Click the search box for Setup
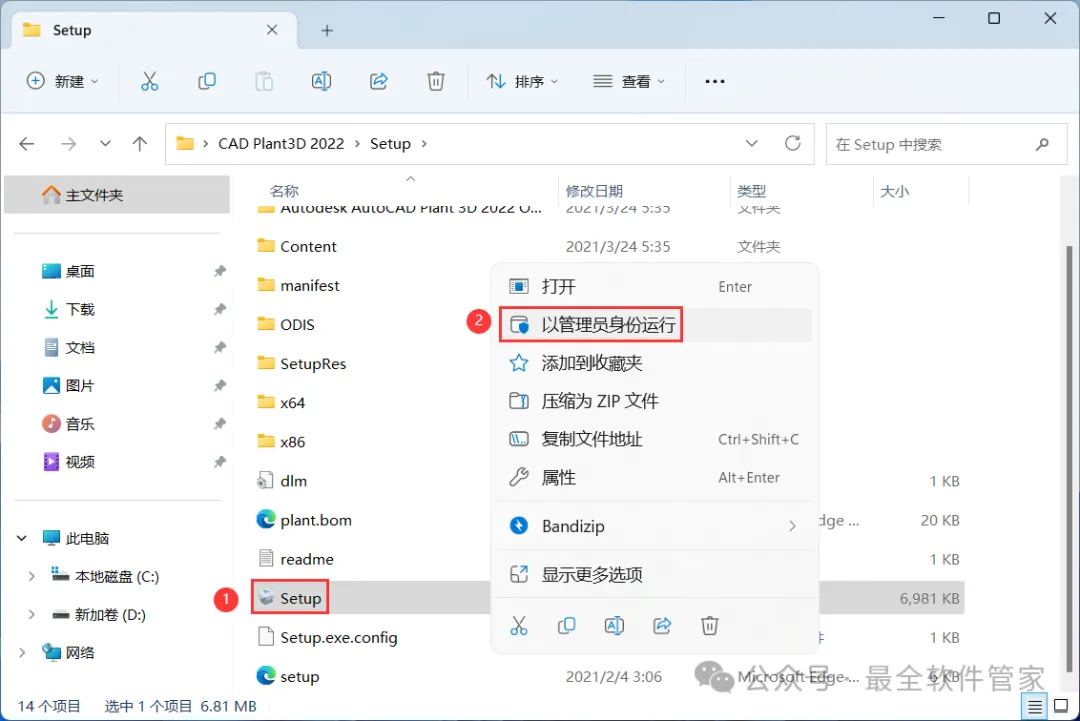This screenshot has width=1080, height=721. pyautogui.click(x=946, y=144)
